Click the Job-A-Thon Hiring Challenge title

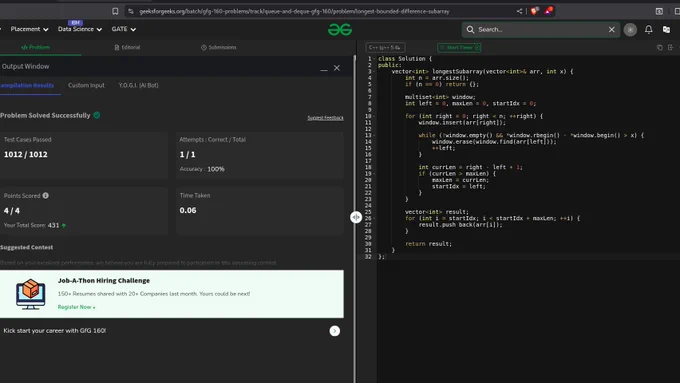104,281
